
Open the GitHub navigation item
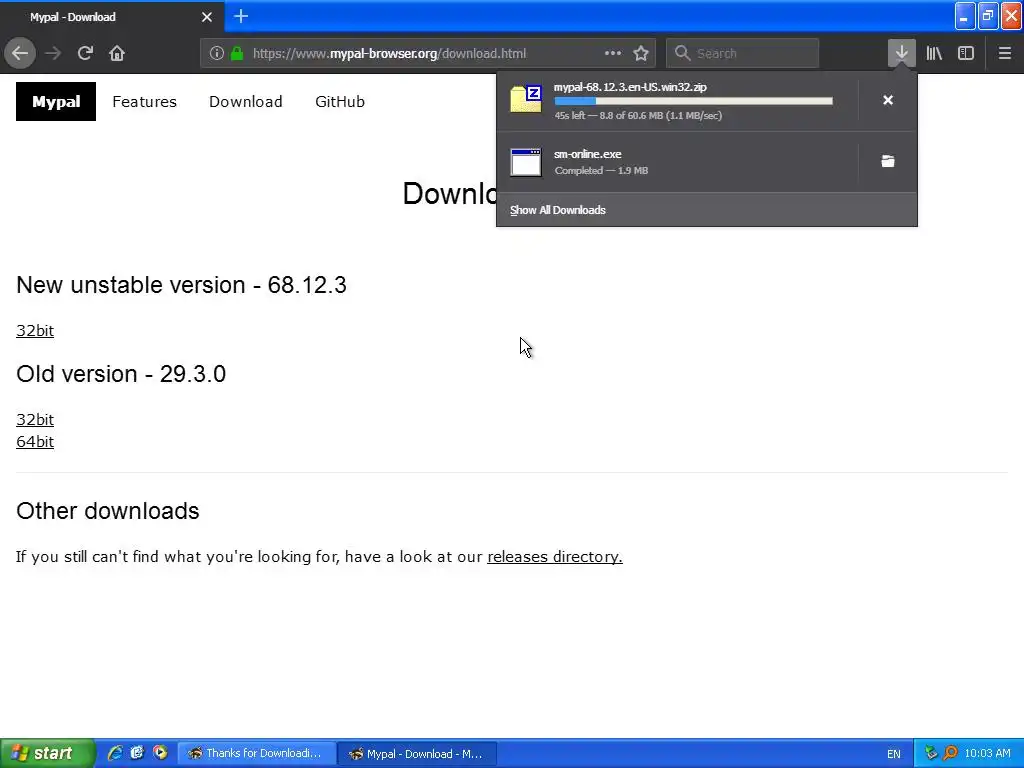pos(340,101)
